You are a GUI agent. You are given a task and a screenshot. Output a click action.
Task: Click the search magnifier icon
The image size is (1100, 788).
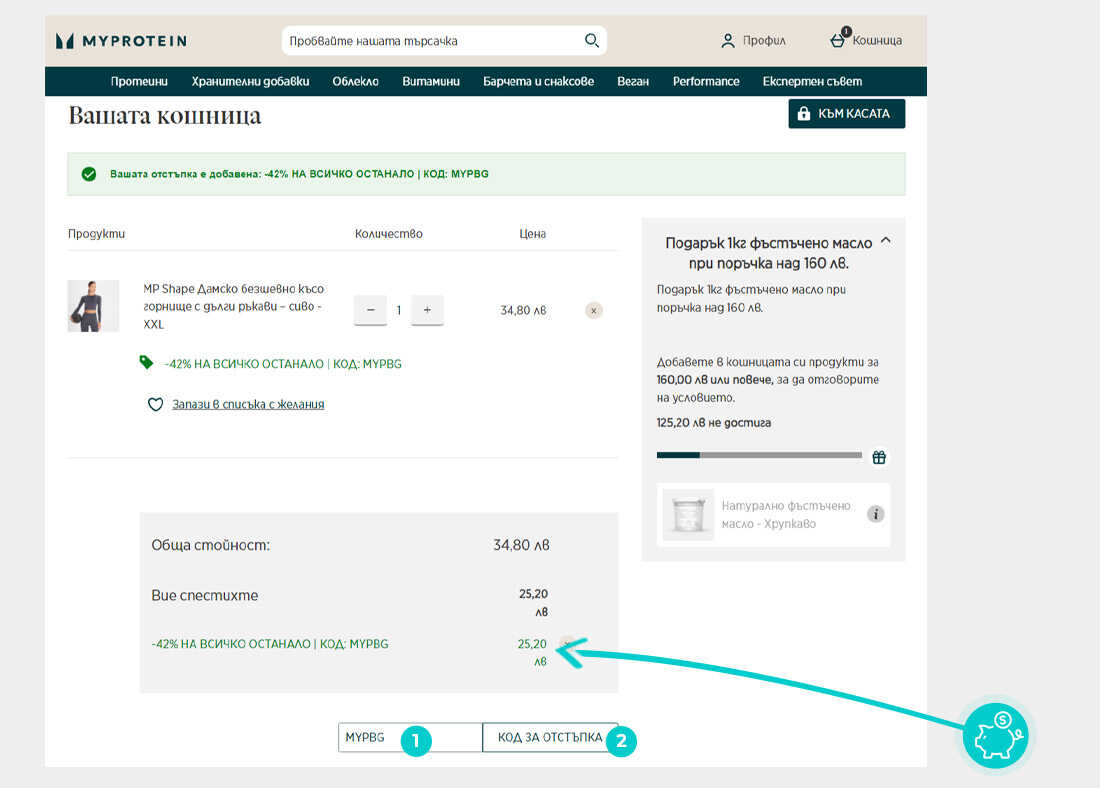click(x=591, y=41)
